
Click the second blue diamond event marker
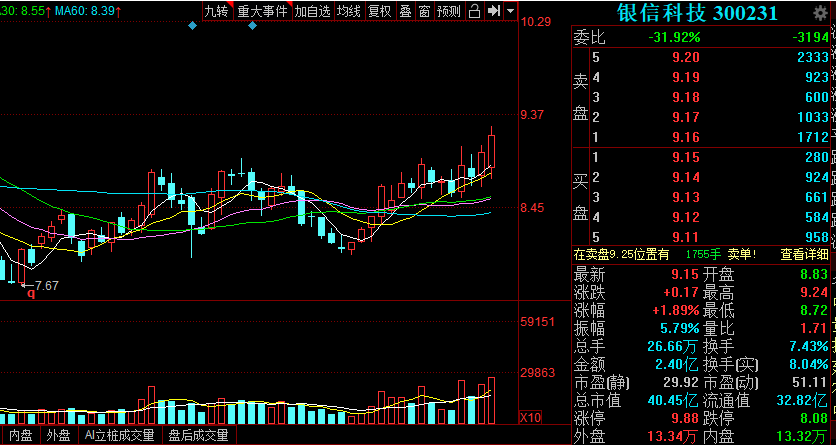coord(253,25)
